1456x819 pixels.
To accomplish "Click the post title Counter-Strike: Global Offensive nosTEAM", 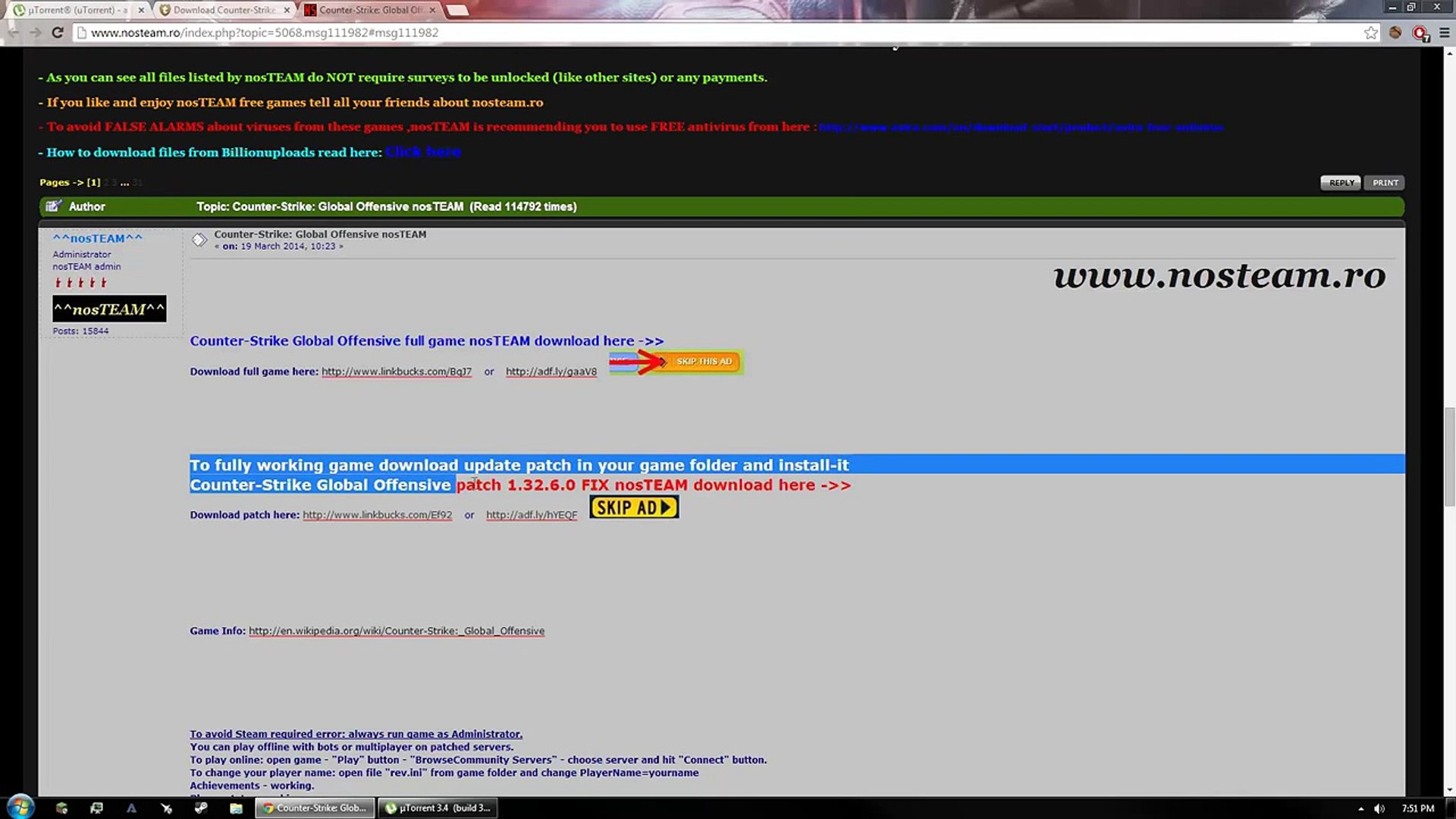I will point(320,234).
